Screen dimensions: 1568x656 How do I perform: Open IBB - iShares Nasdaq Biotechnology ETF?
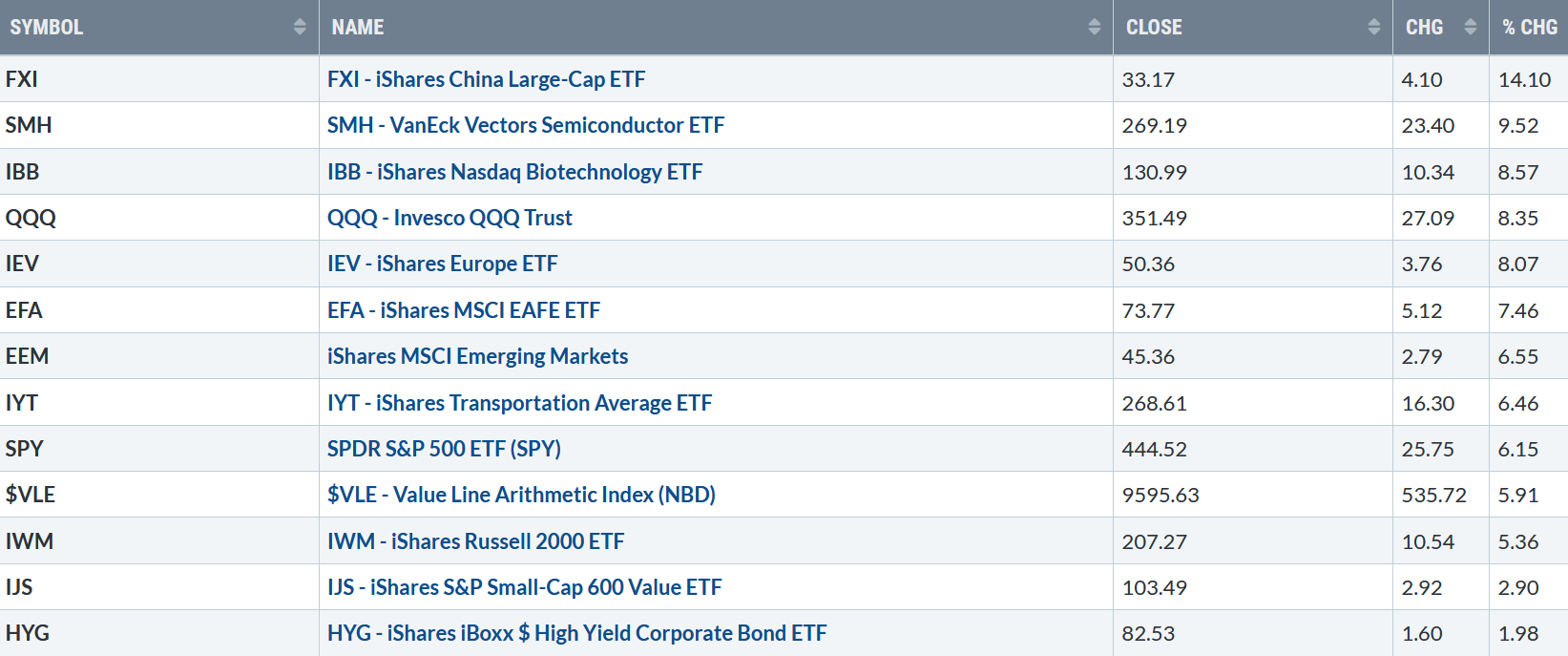pyautogui.click(x=514, y=172)
